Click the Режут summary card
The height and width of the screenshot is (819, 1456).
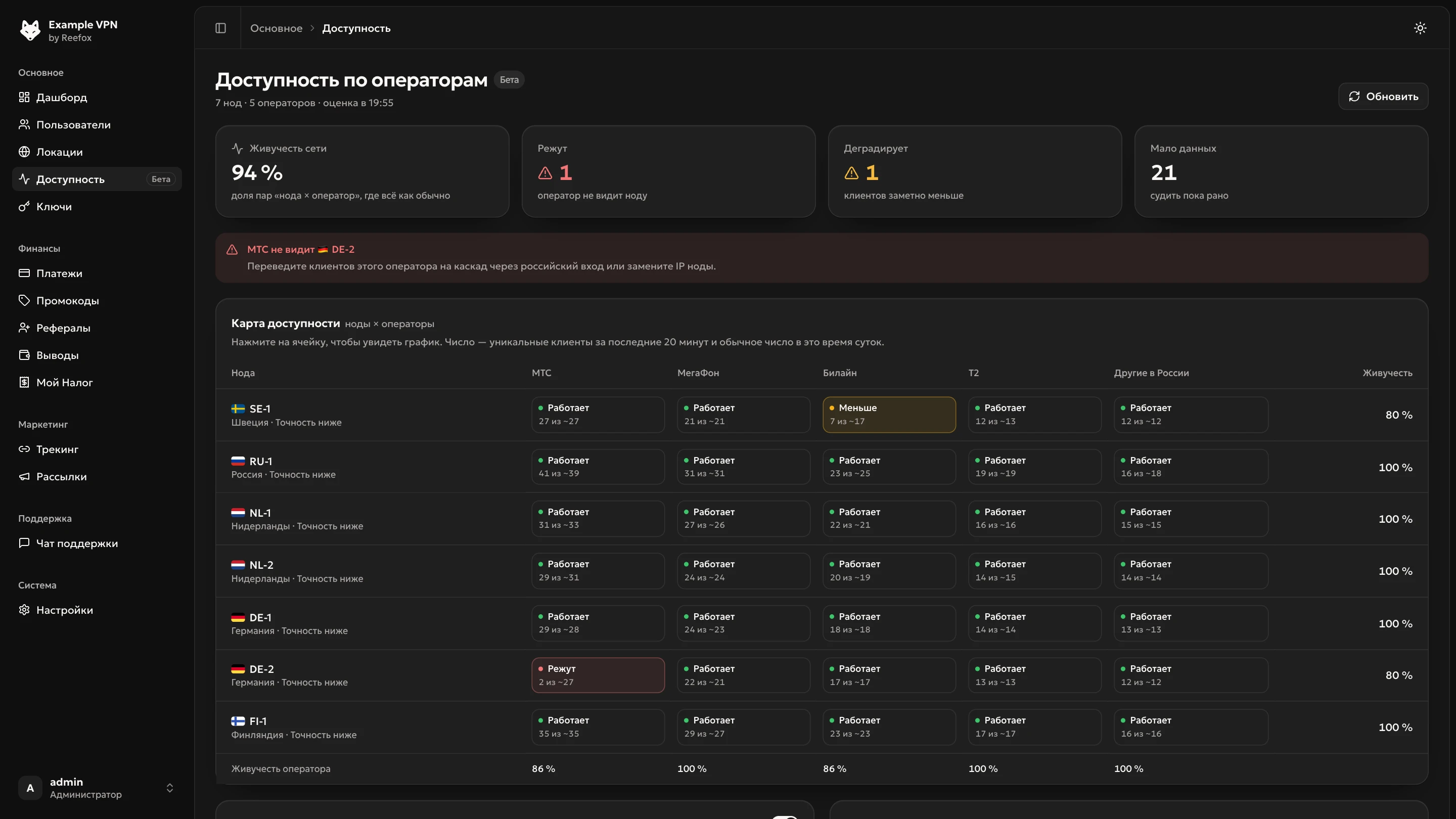click(668, 171)
